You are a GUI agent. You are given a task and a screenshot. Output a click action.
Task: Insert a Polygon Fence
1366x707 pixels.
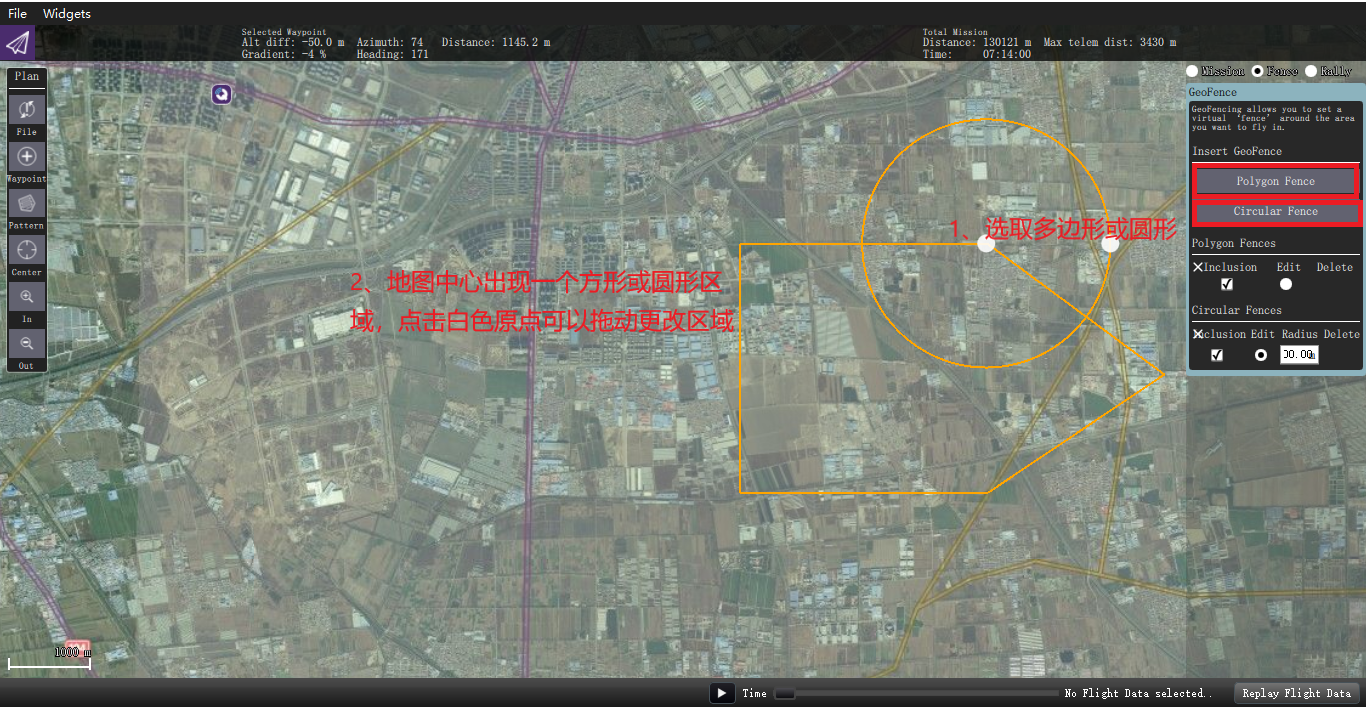[x=1275, y=181]
